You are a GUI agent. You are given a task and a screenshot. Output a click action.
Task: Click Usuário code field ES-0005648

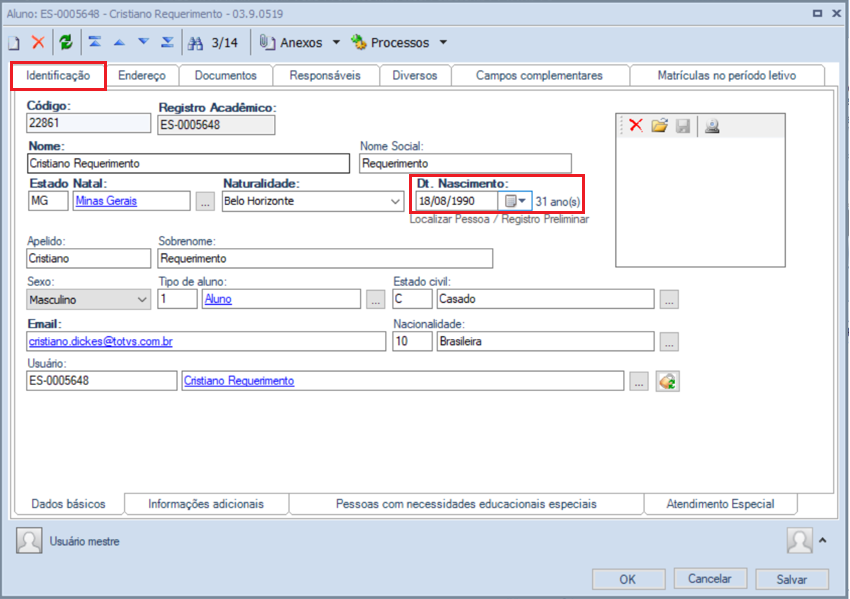click(101, 381)
